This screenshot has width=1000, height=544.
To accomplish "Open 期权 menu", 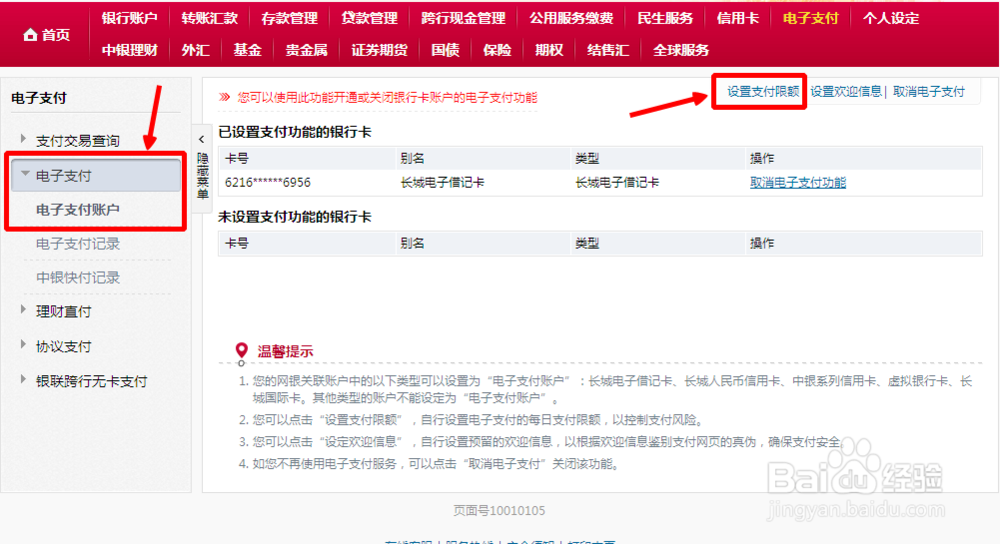I will [x=548, y=50].
